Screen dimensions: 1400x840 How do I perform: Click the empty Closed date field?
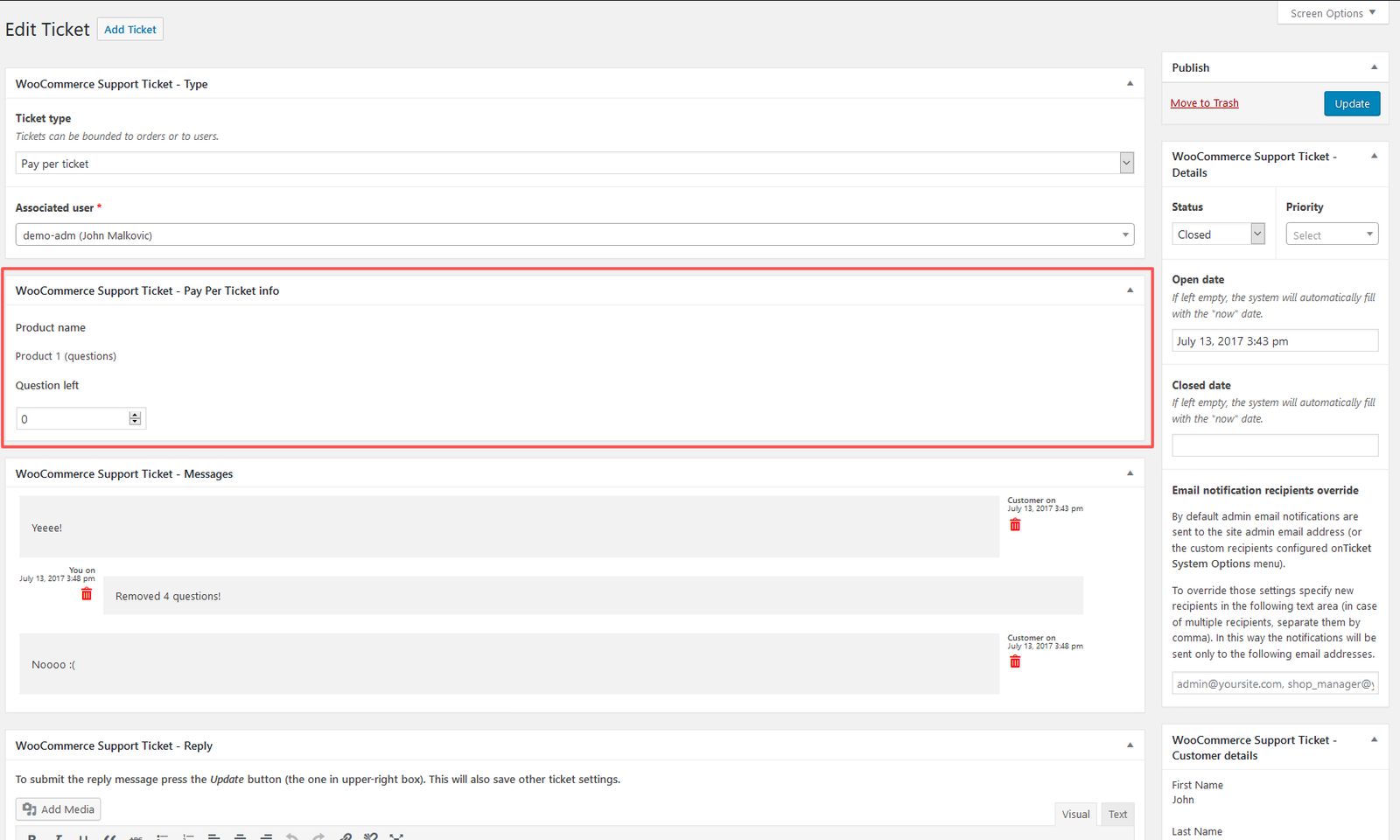point(1275,445)
